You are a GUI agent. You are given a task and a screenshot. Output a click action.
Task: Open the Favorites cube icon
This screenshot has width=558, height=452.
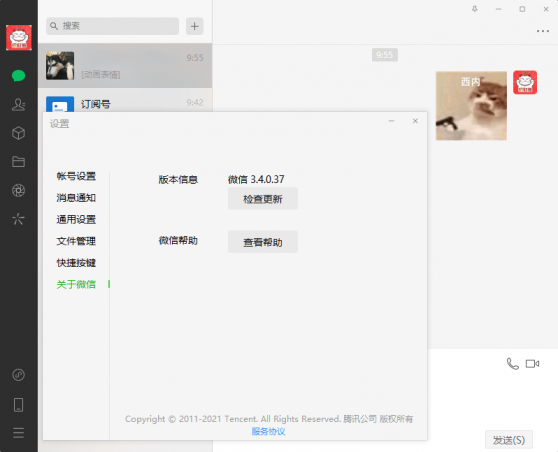19,133
